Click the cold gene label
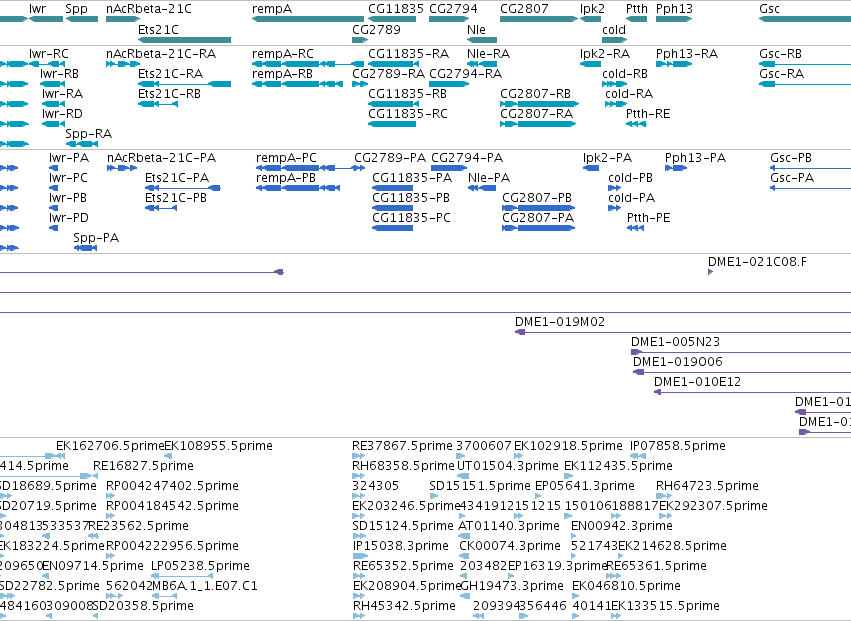Image resolution: width=851 pixels, height=621 pixels. [614, 29]
